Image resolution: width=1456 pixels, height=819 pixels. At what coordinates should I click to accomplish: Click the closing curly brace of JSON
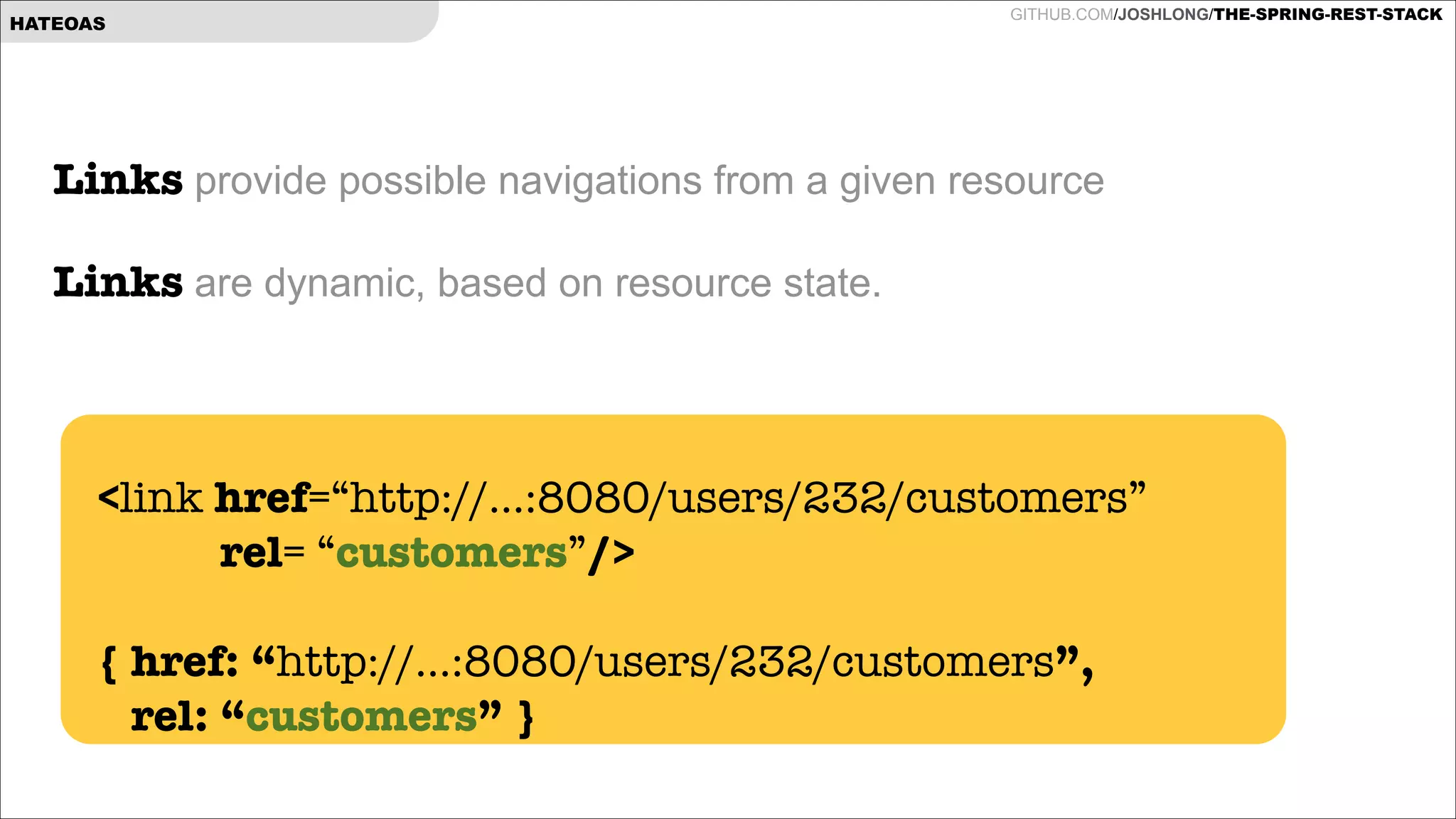pos(526,718)
